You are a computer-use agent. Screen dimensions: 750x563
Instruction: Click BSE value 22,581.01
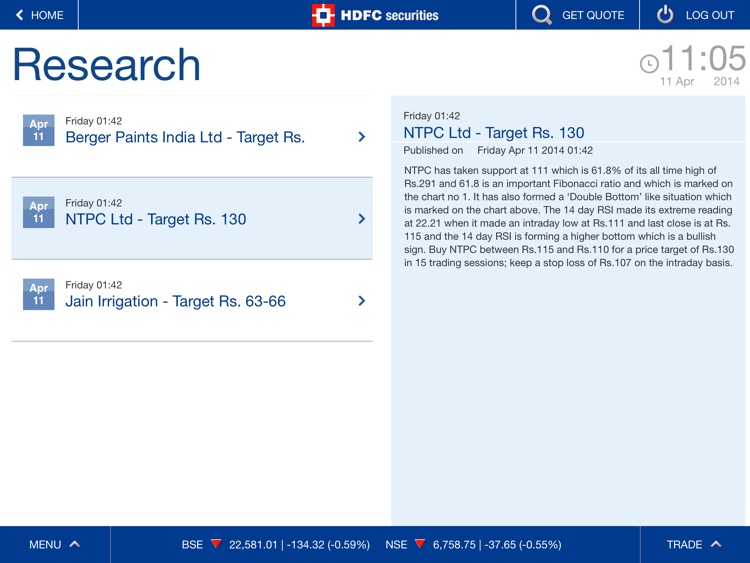[253, 545]
